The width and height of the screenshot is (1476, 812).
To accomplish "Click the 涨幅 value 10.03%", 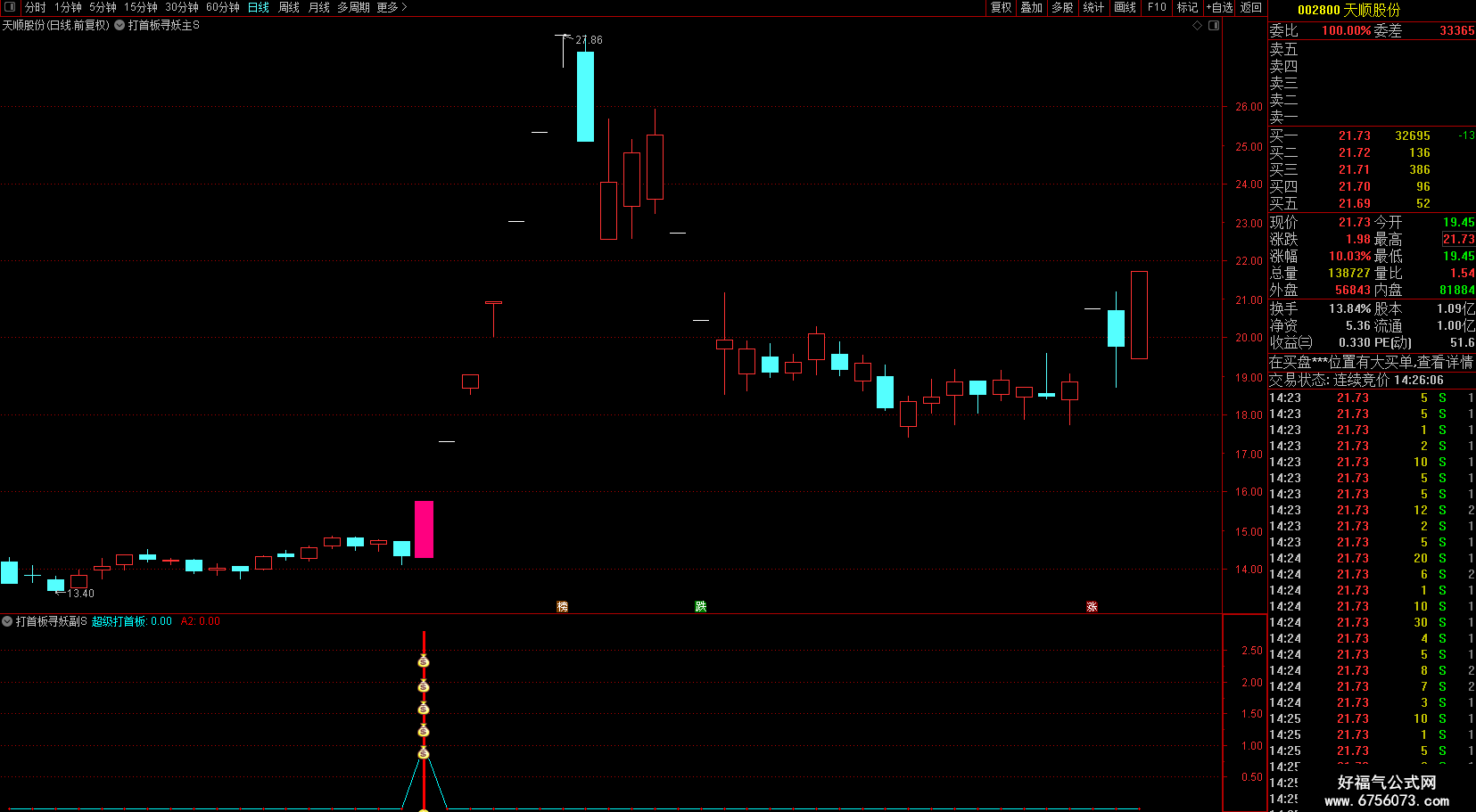I will (1350, 256).
